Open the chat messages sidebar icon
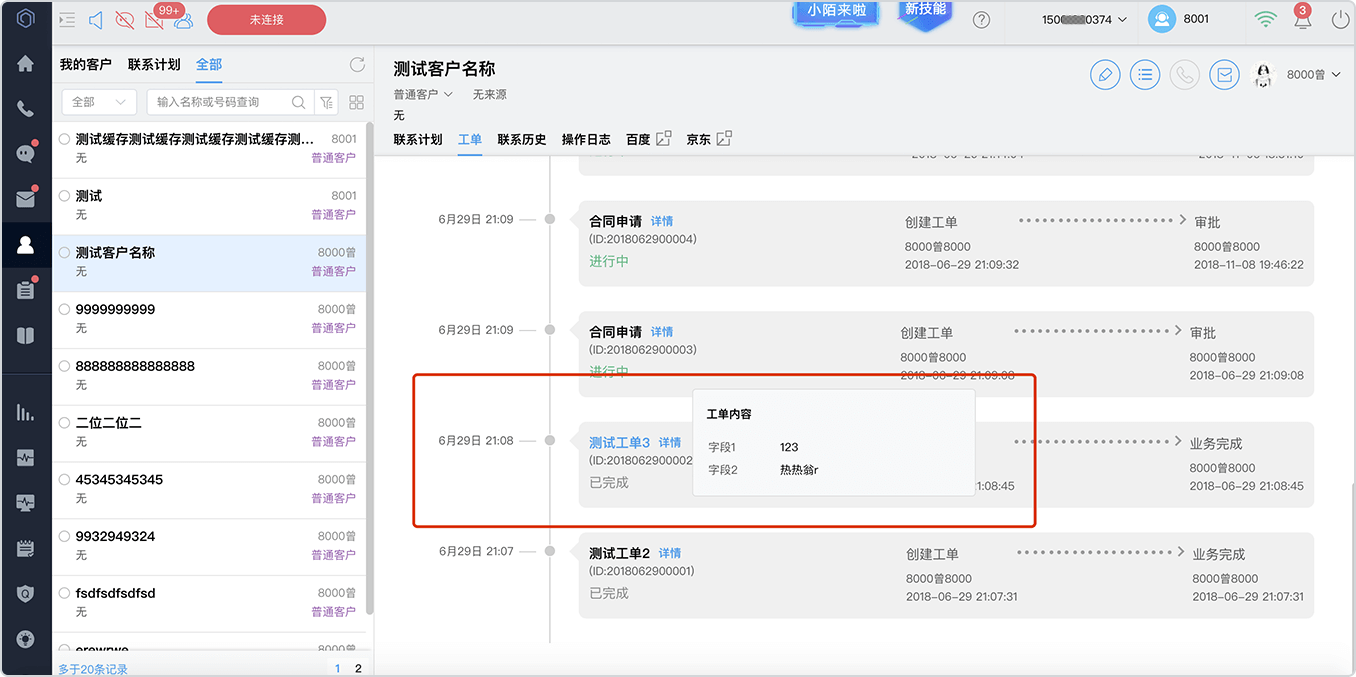 (25, 154)
